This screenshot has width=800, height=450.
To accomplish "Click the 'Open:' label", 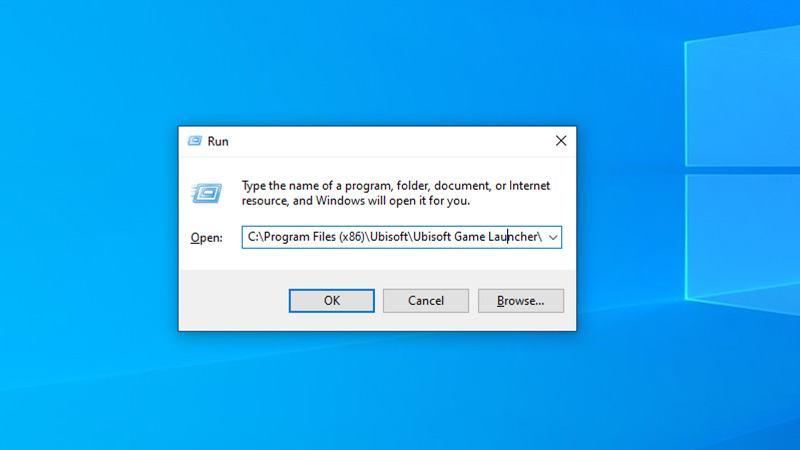I will click(x=206, y=238).
